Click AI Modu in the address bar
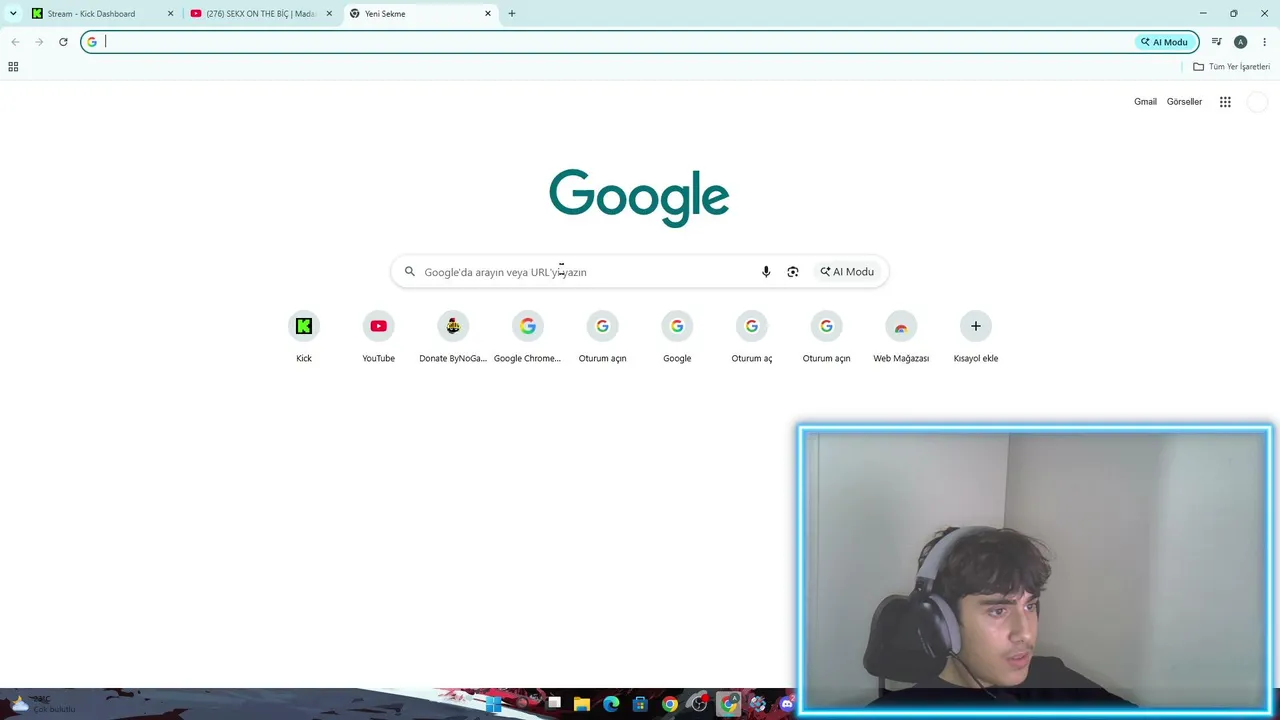Viewport: 1280px width, 720px height. [1165, 42]
